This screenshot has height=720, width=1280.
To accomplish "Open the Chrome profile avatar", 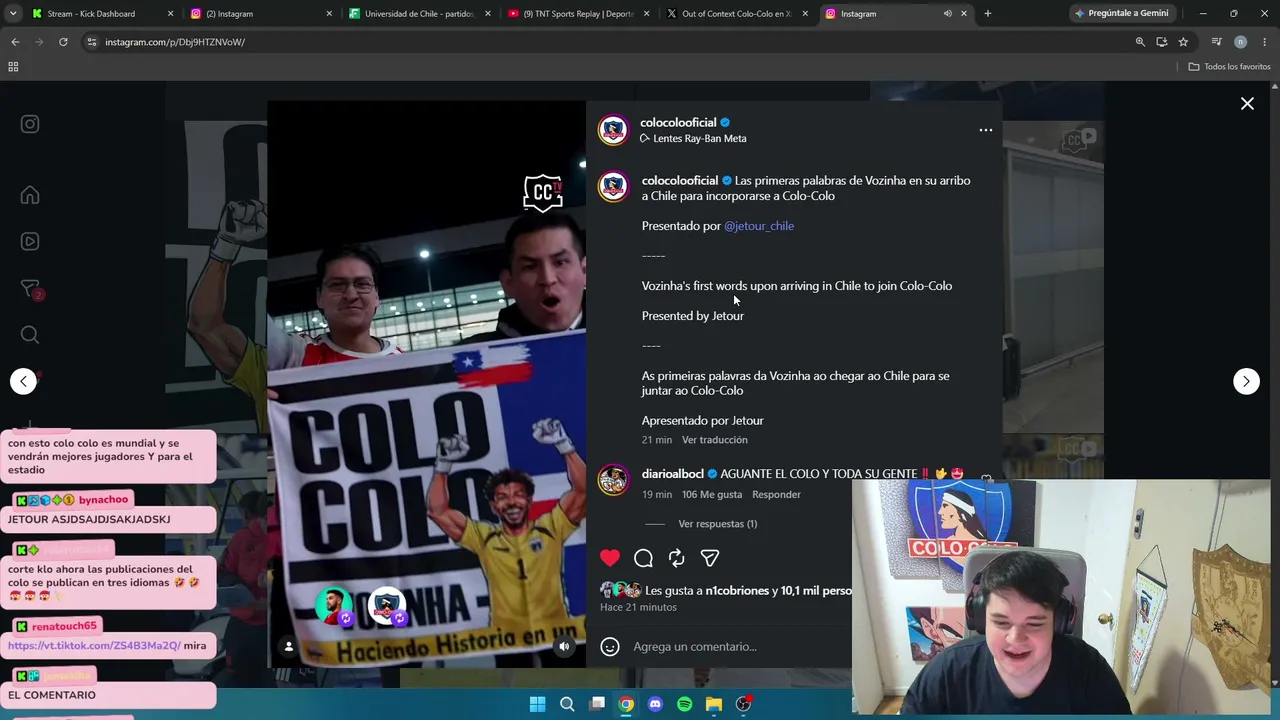I will [x=1240, y=42].
